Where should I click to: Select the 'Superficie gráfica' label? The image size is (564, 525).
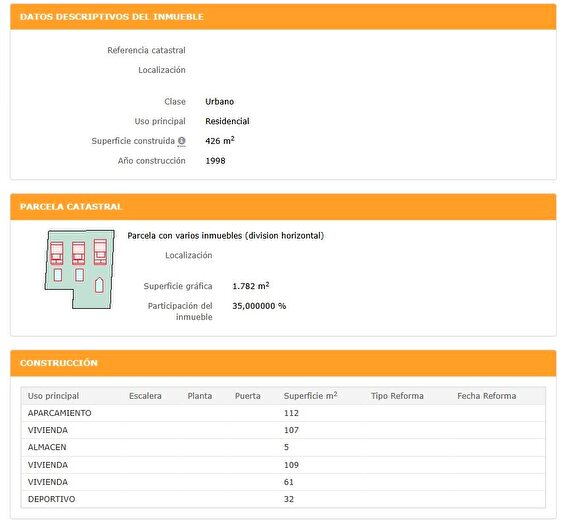tap(178, 286)
